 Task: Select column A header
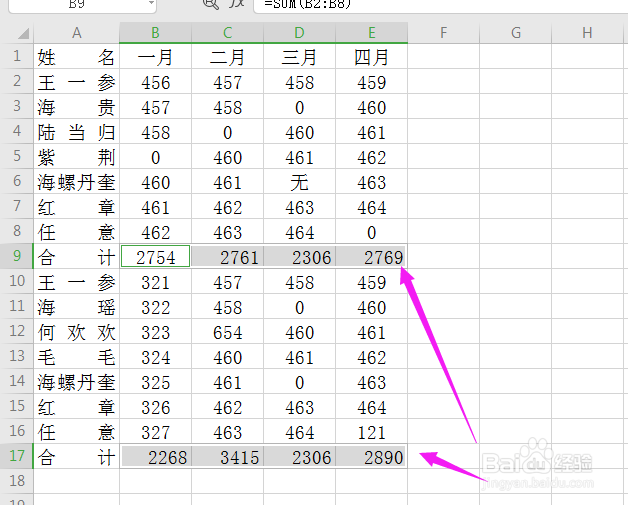(x=76, y=33)
